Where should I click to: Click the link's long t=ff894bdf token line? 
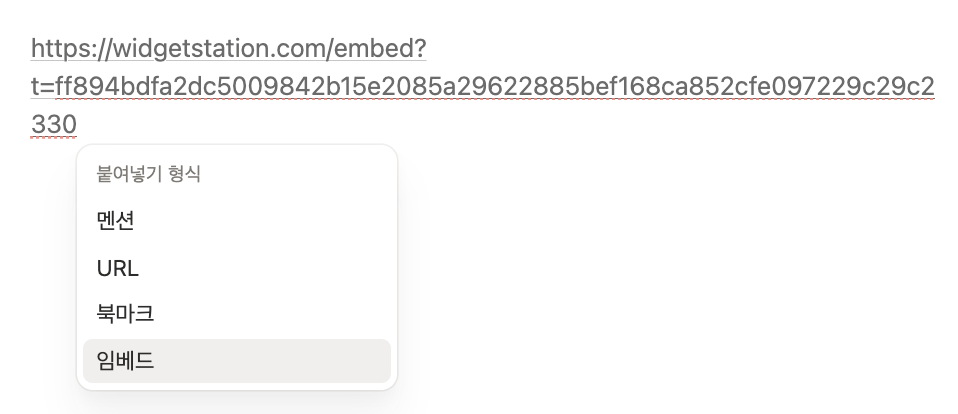tap(483, 87)
